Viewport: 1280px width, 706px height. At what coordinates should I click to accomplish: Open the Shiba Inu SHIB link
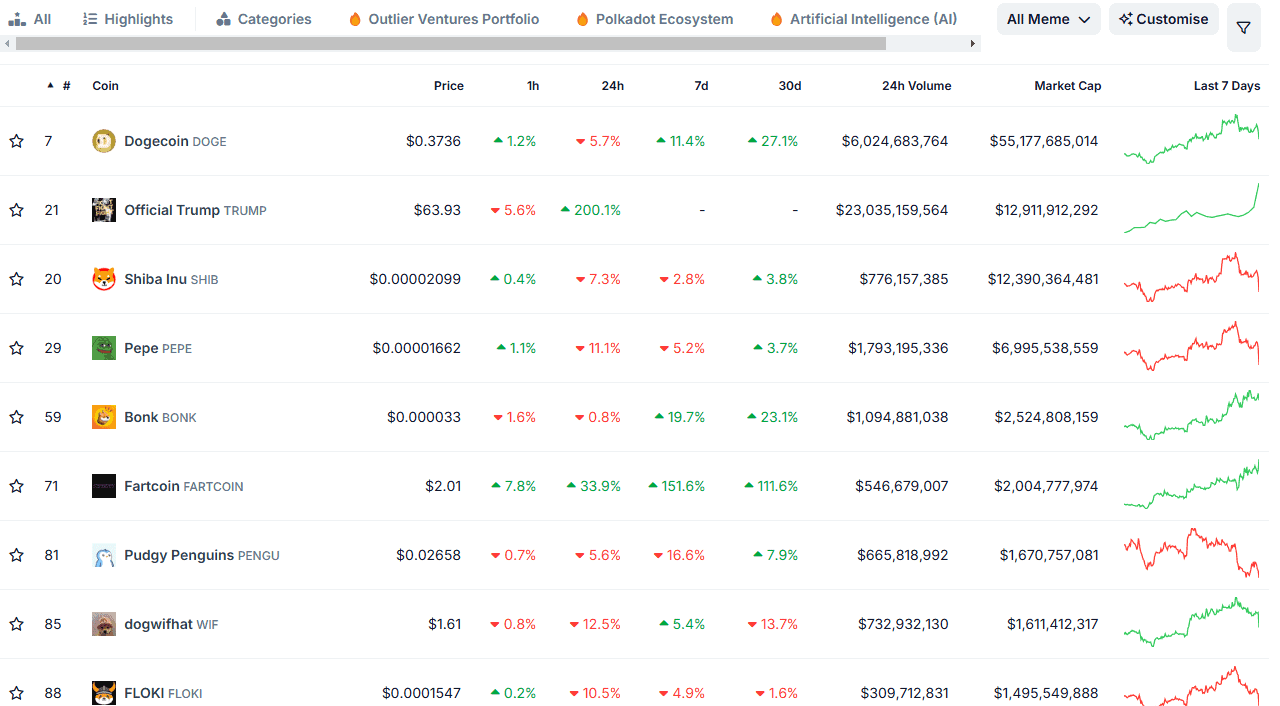[171, 279]
